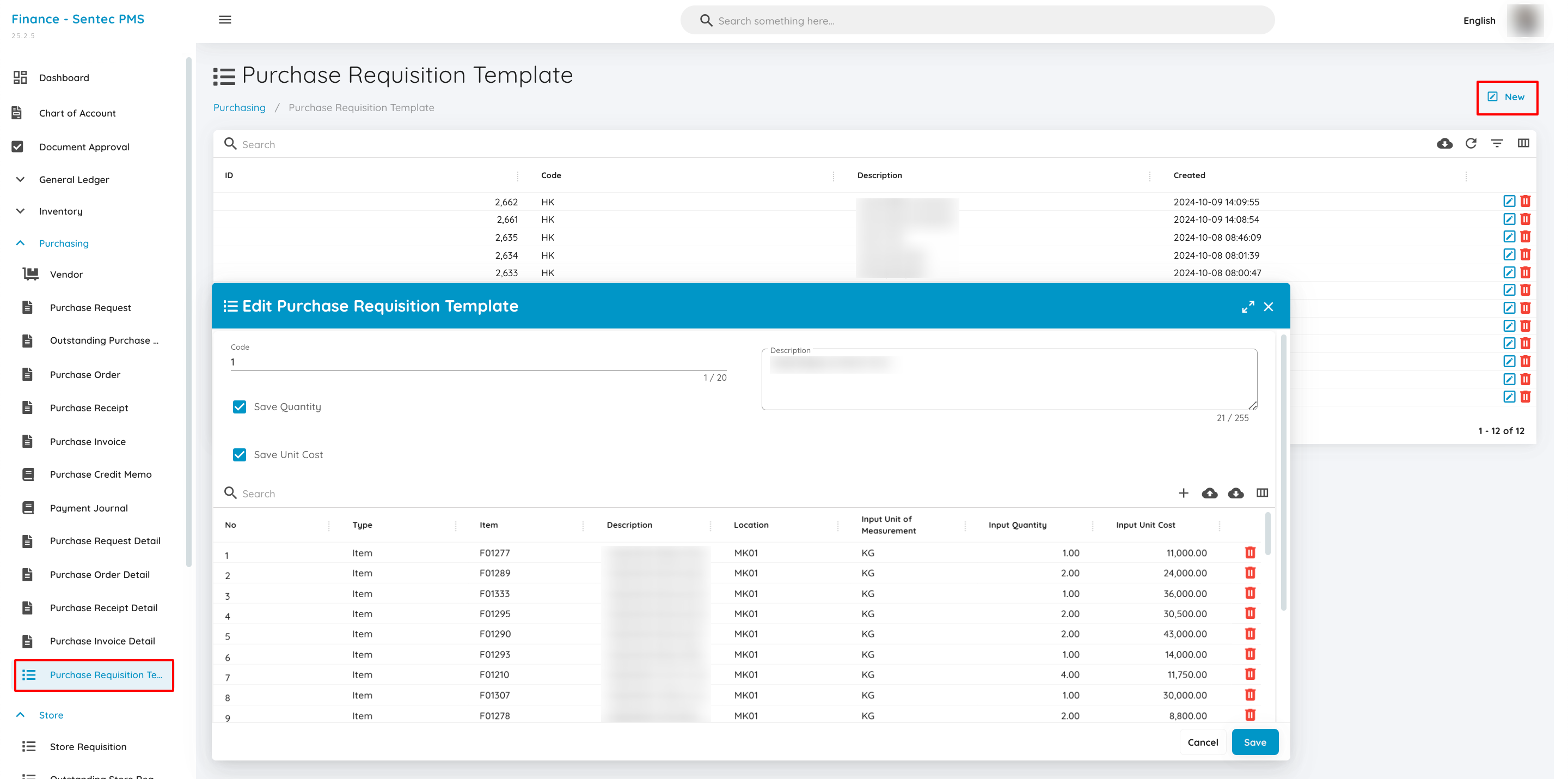Image resolution: width=1568 pixels, height=779 pixels.
Task: Add a new detail line with plus icon
Action: click(x=1183, y=493)
